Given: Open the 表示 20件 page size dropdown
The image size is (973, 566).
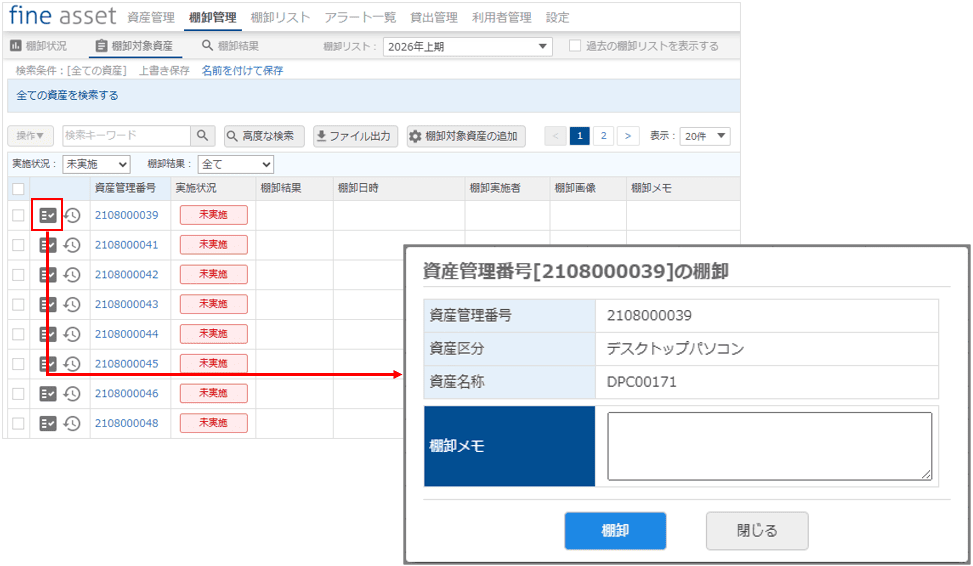Looking at the screenshot, I should click(705, 136).
